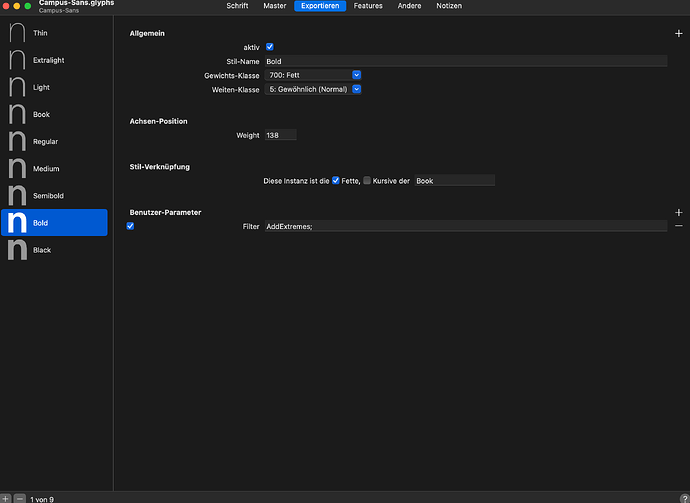This screenshot has width=690, height=503.
Task: Add a new Benutzer-Parameter with plus icon
Action: 679,213
